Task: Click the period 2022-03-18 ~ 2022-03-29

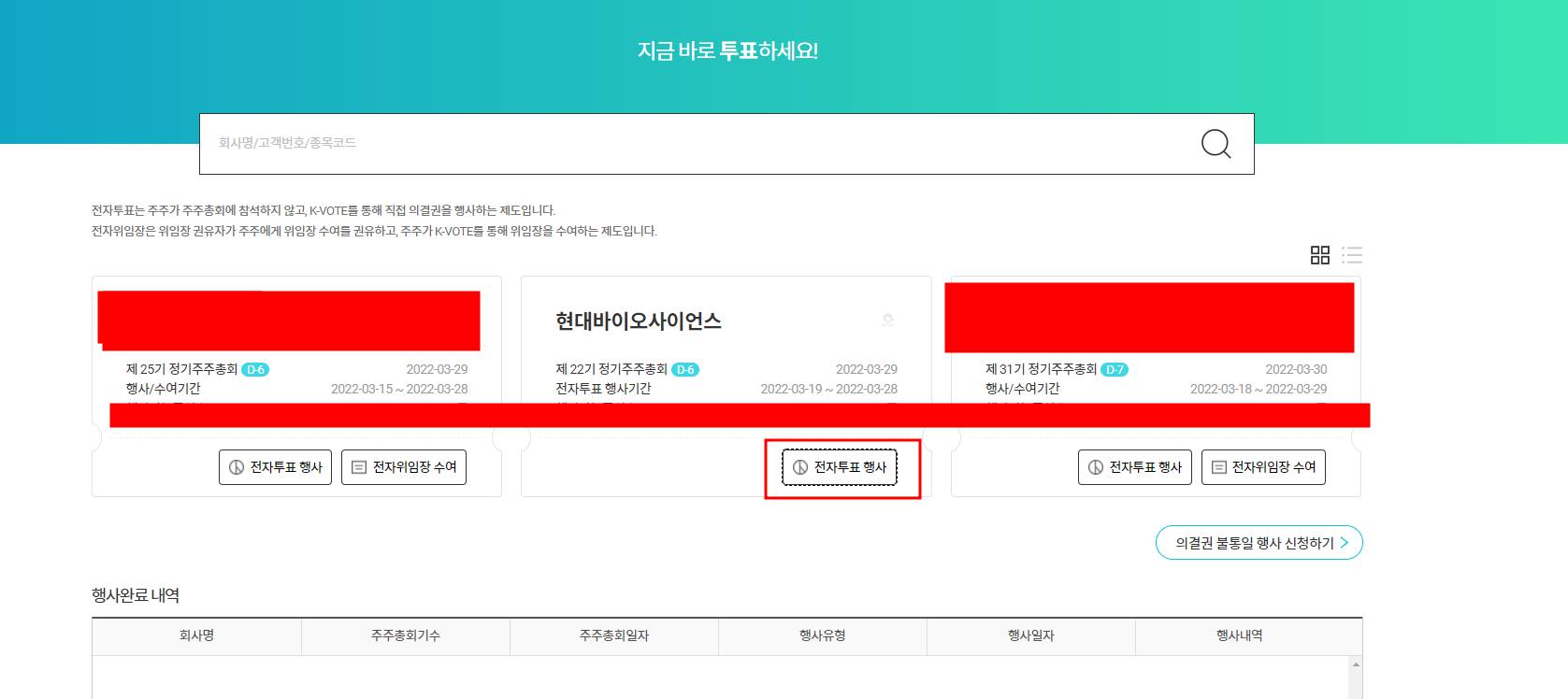Action: tap(1259, 389)
